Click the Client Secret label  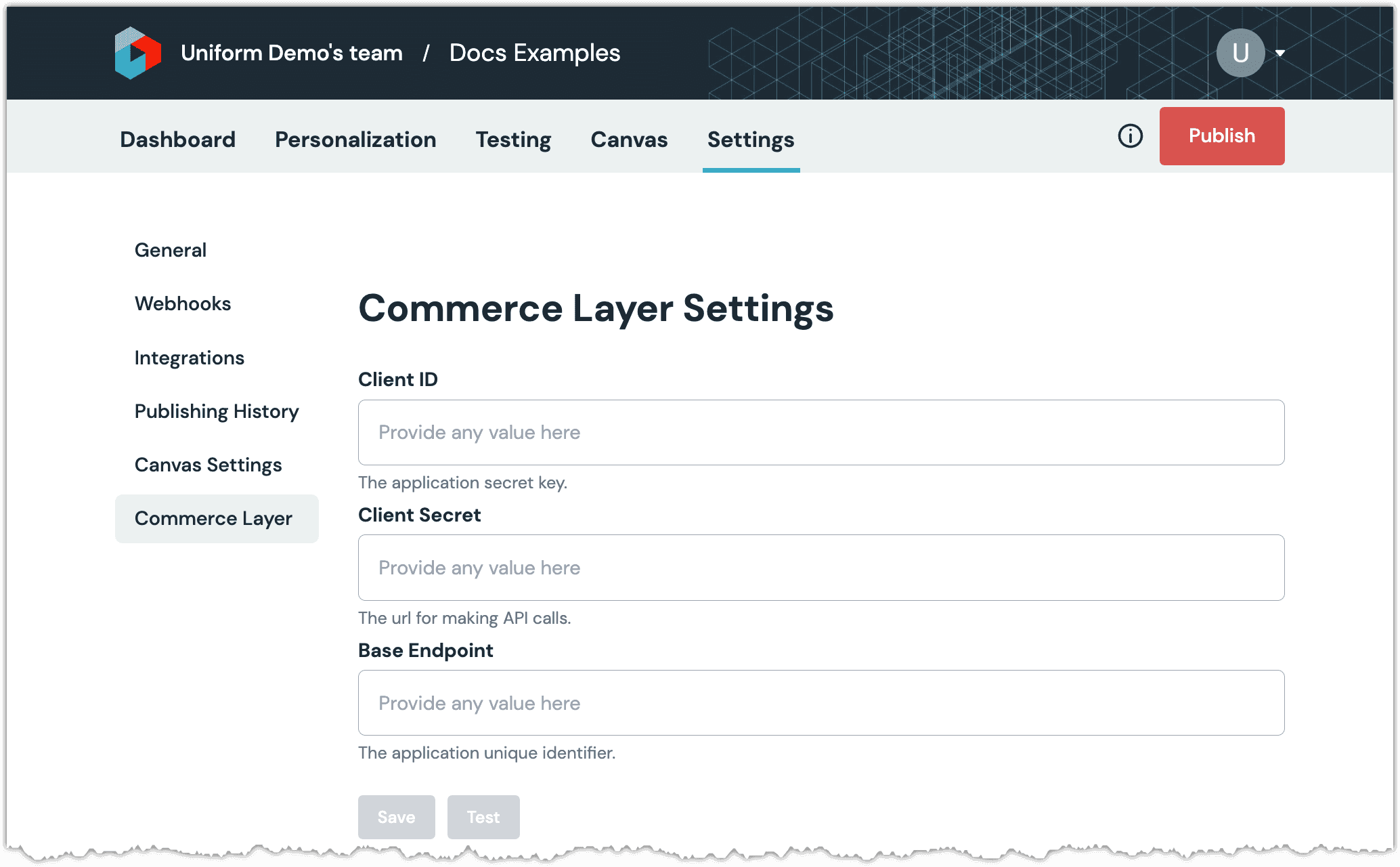tap(420, 515)
